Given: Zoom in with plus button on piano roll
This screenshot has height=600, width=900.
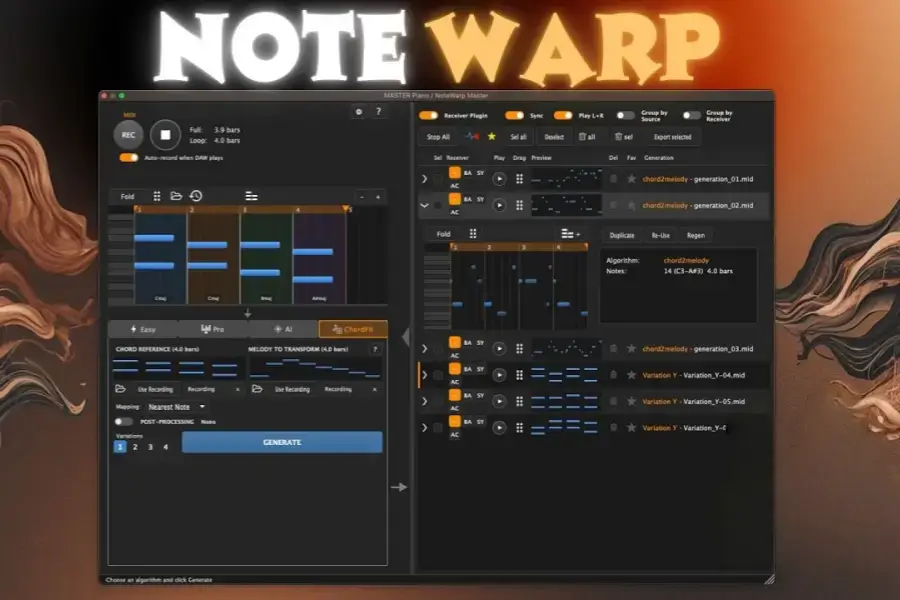Looking at the screenshot, I should (378, 197).
